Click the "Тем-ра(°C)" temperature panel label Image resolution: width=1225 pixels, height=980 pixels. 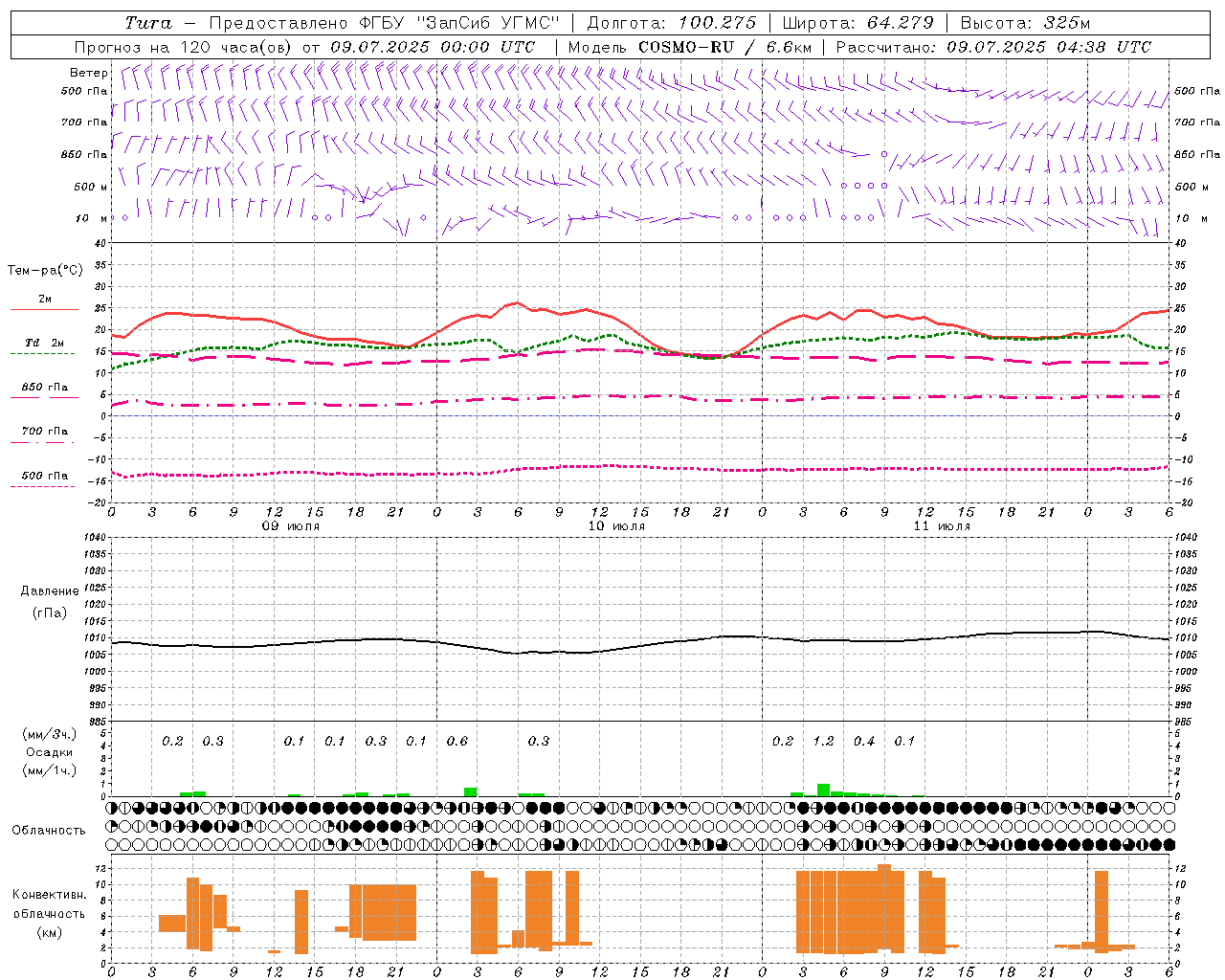[45, 271]
